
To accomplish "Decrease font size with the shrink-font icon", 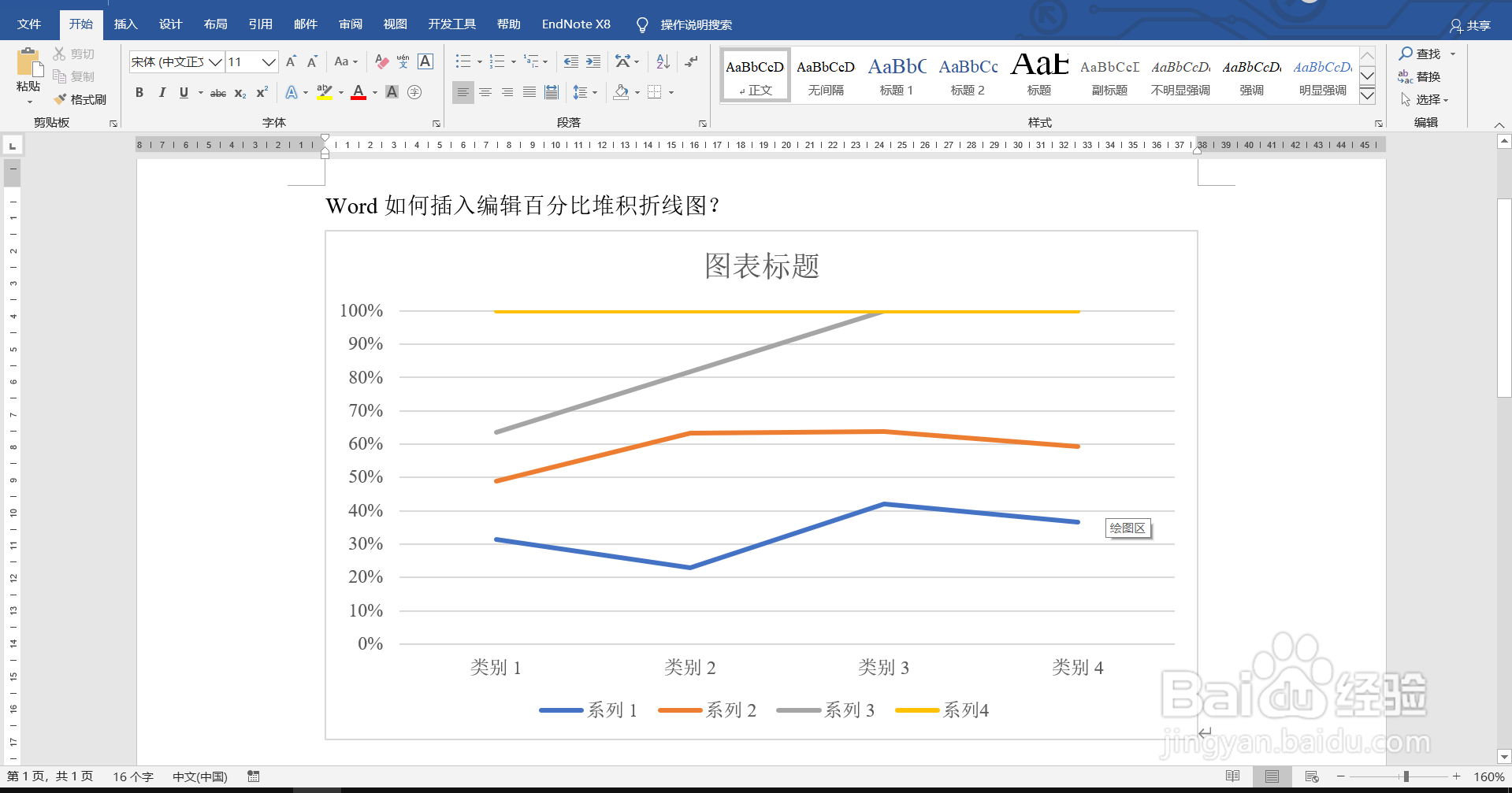I will [312, 61].
